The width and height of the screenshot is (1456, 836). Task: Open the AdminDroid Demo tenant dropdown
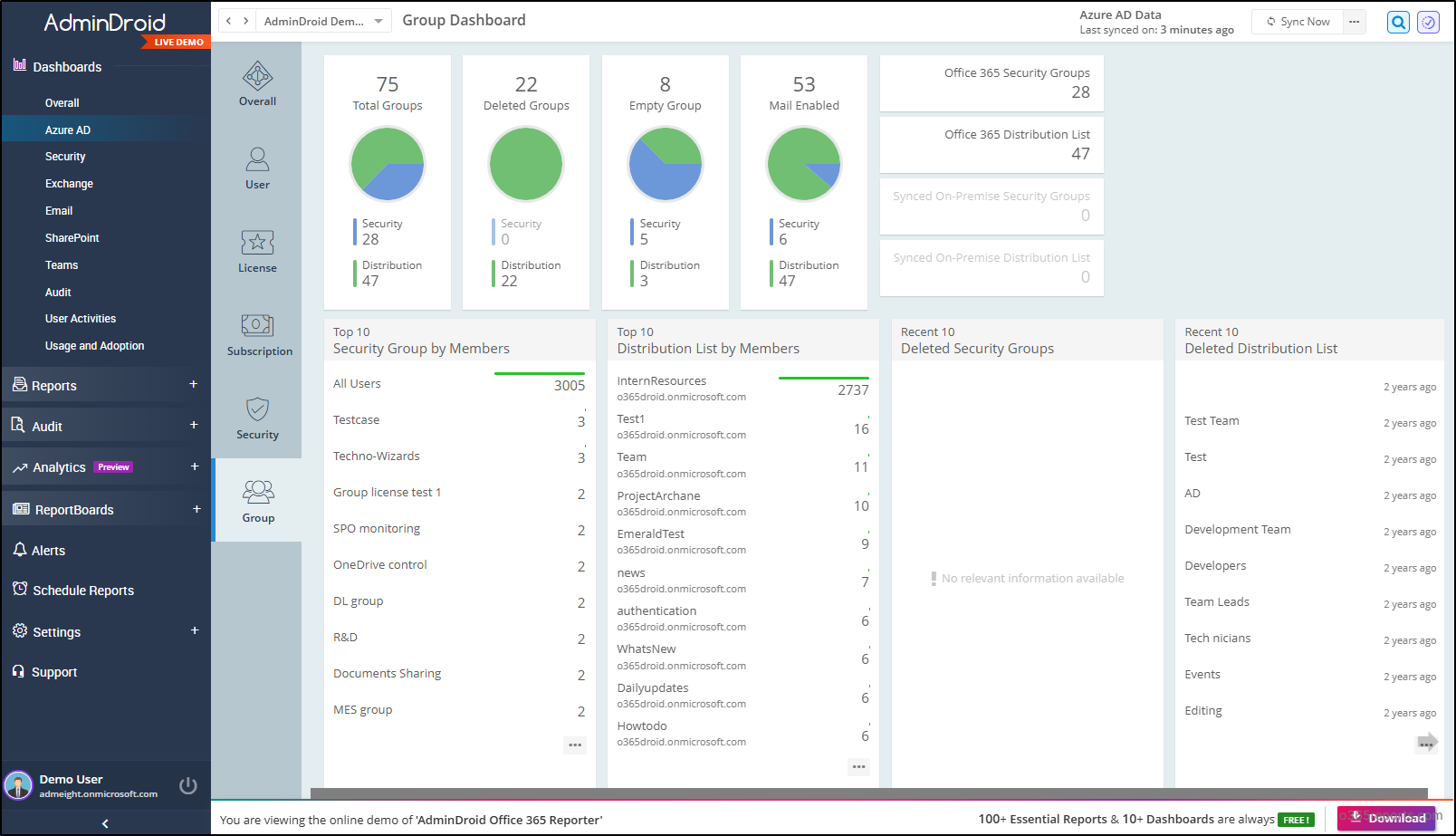click(x=324, y=21)
